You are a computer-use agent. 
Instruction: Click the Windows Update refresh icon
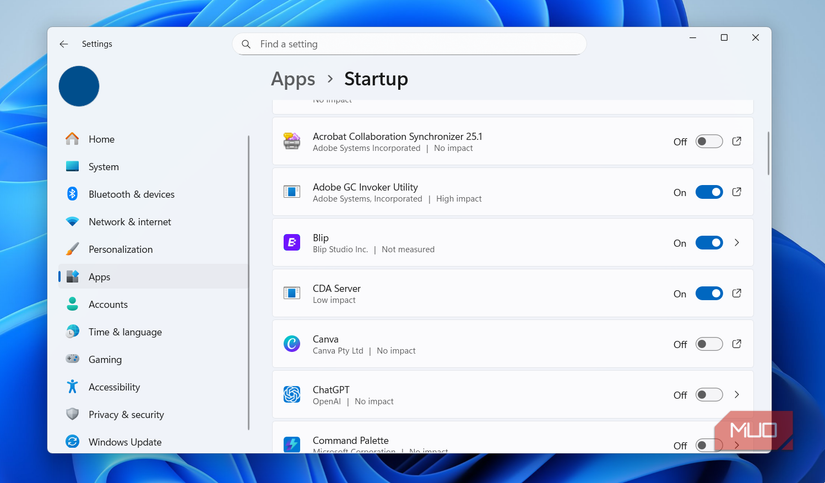[72, 441]
